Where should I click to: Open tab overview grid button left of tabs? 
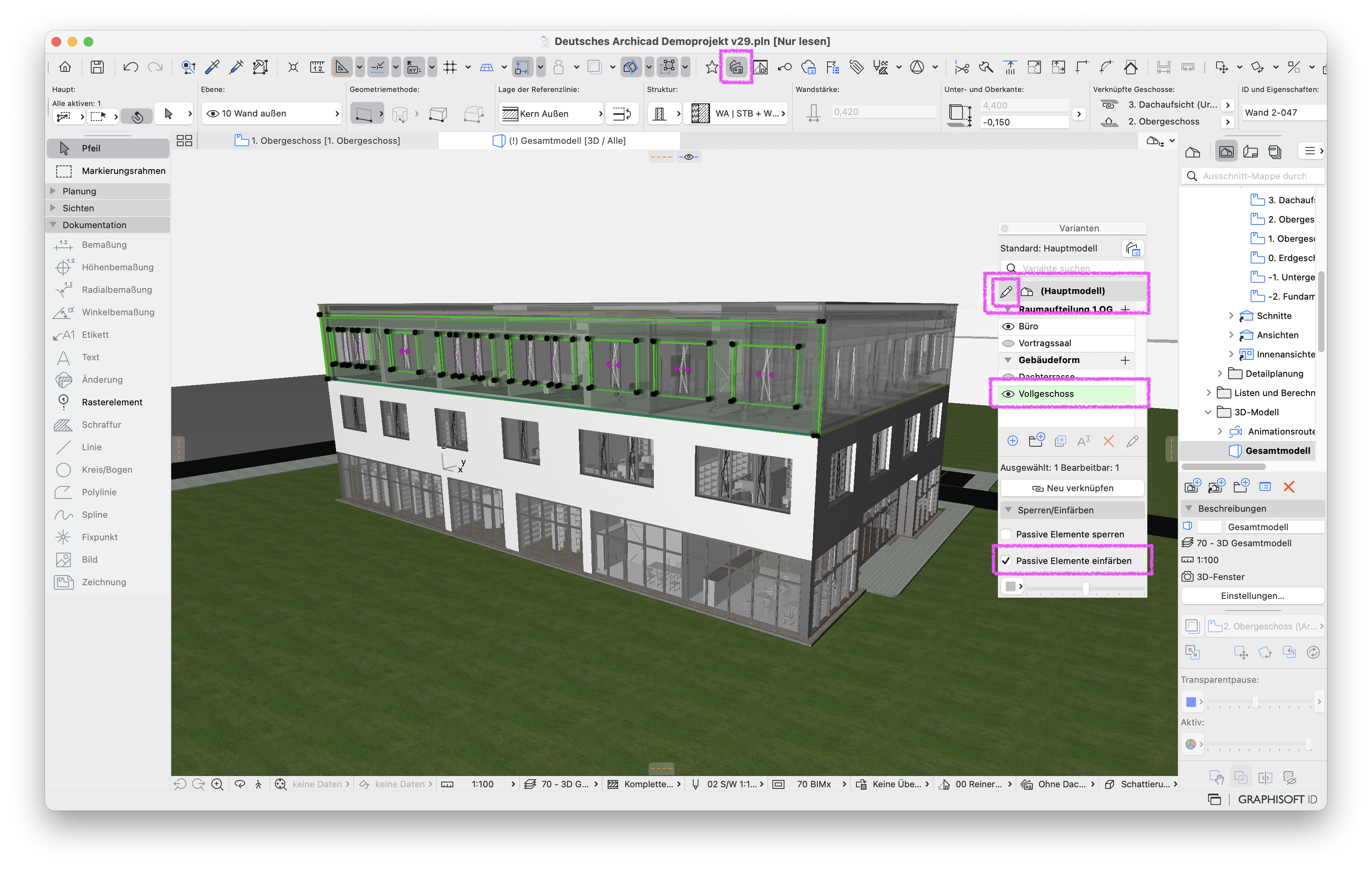click(184, 141)
